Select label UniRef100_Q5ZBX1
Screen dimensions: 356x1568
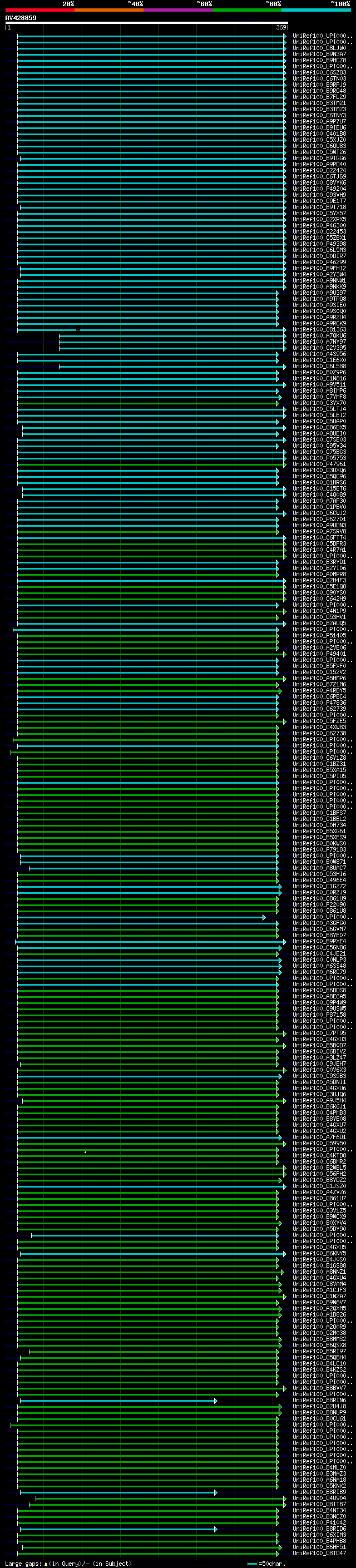pyautogui.click(x=319, y=238)
